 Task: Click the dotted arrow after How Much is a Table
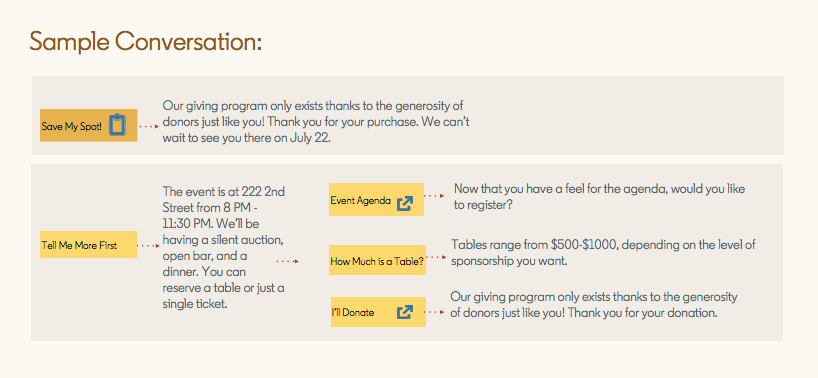pos(437,257)
